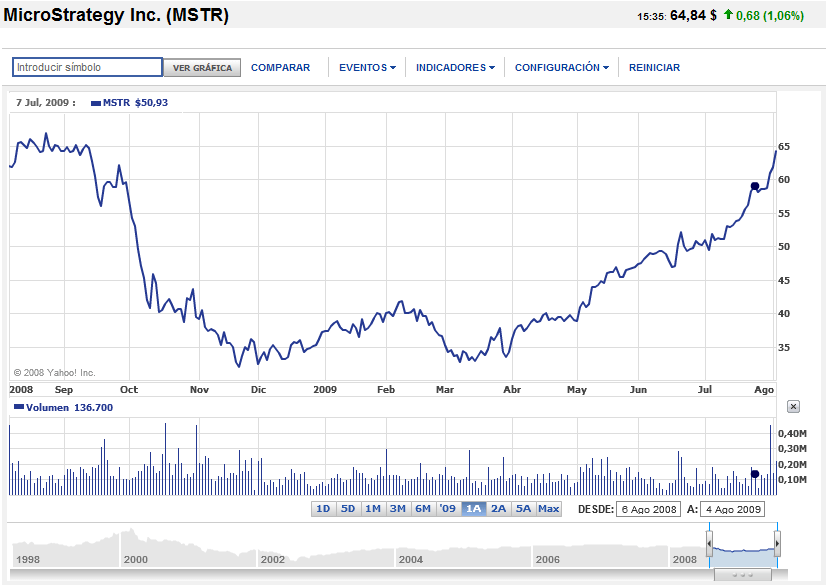Click the Desde start date field

pyautogui.click(x=647, y=509)
